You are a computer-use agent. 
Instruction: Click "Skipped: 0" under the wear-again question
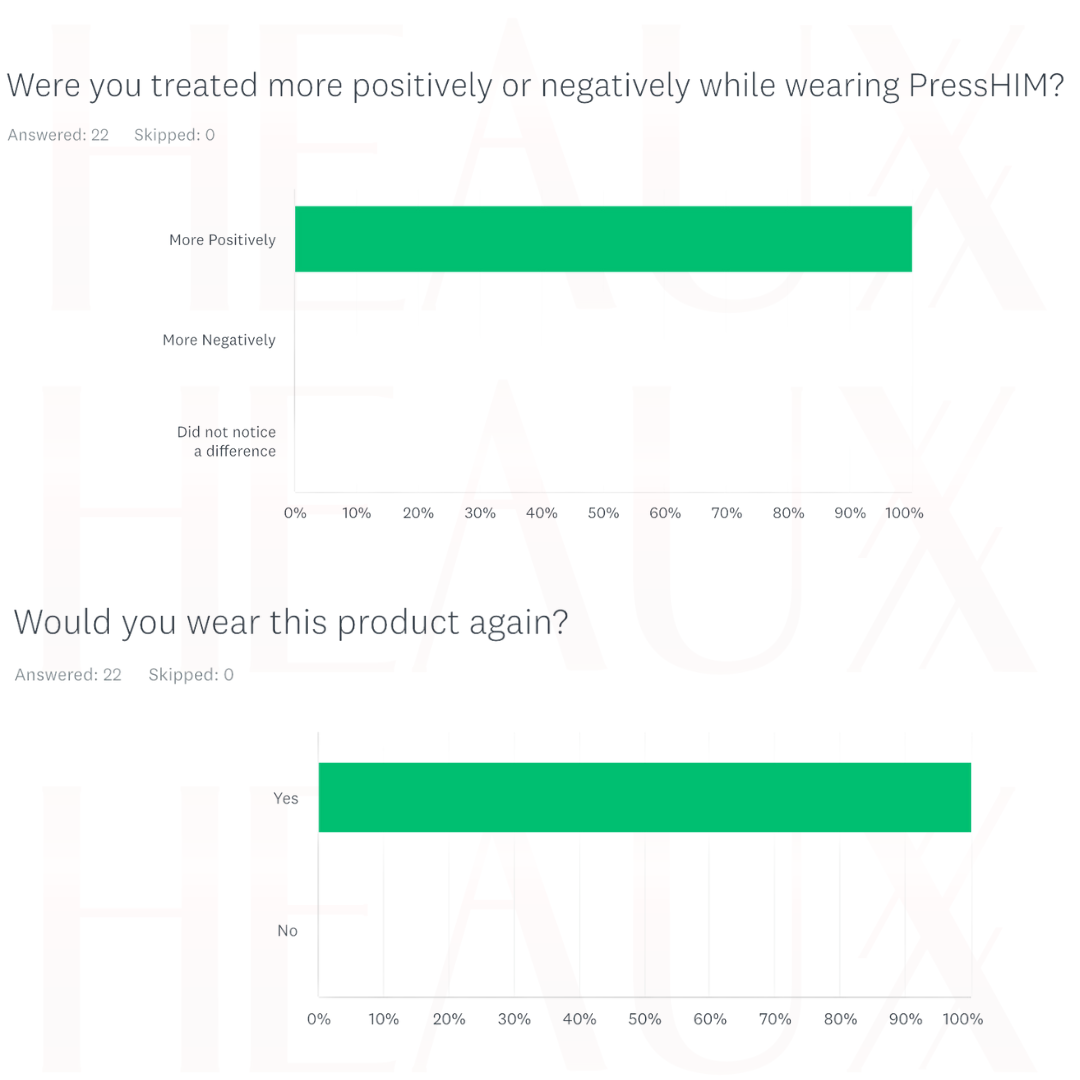tap(191, 675)
